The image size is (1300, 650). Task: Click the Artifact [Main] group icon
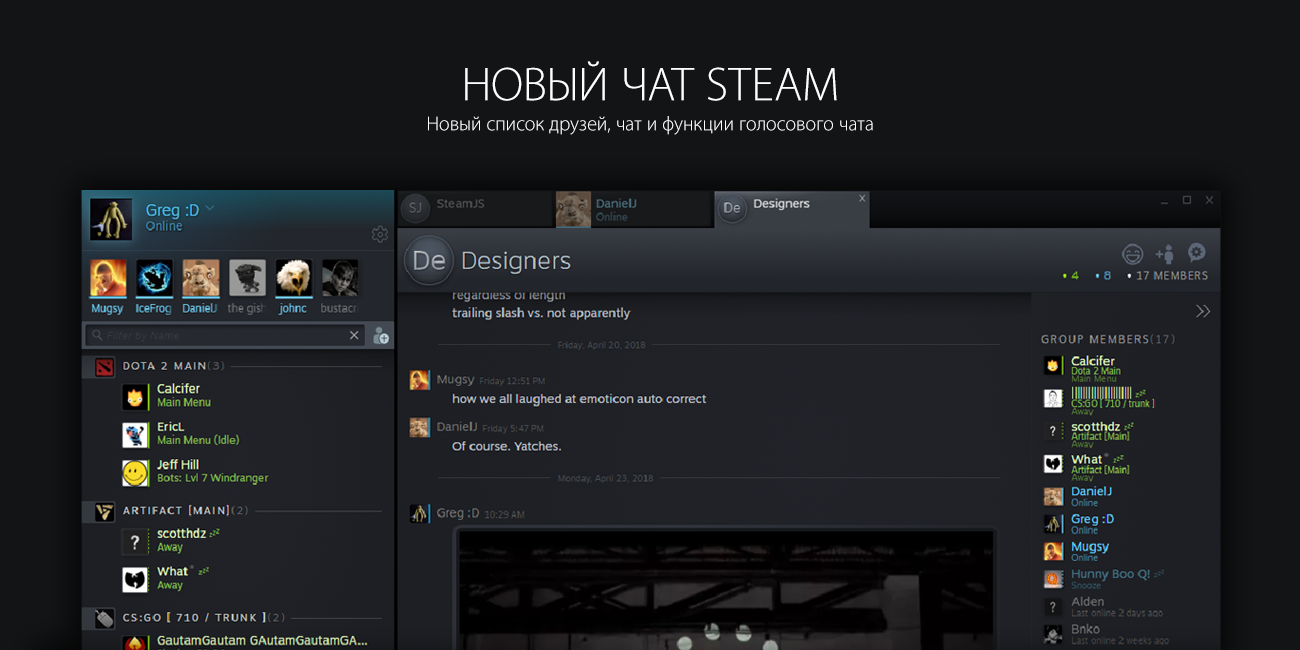105,512
